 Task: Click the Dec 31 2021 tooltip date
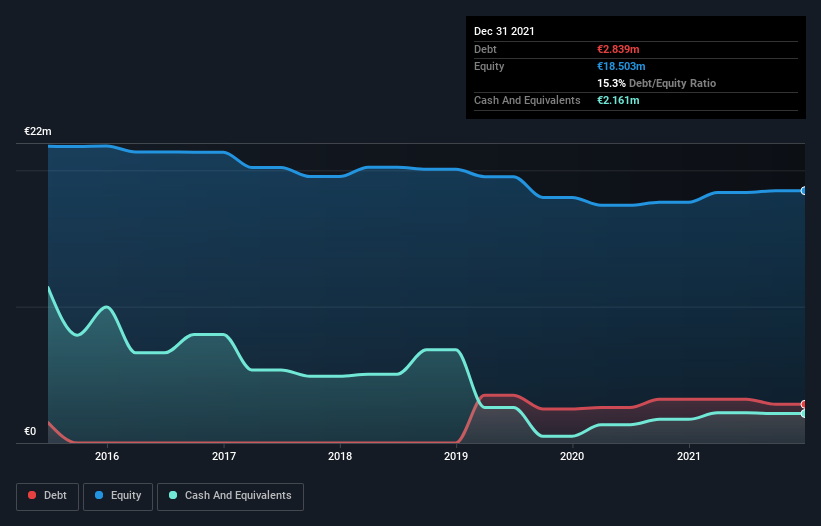pos(504,31)
